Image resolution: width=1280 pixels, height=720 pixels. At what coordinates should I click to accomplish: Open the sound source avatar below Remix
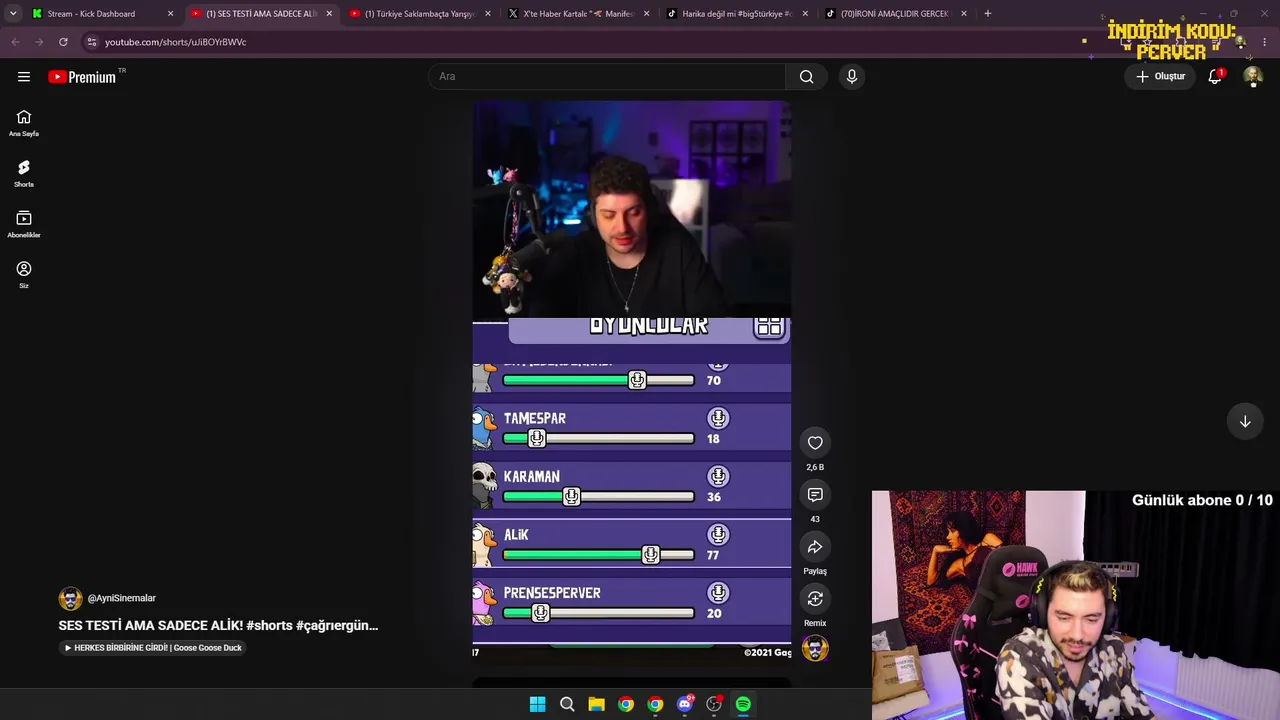coord(815,648)
